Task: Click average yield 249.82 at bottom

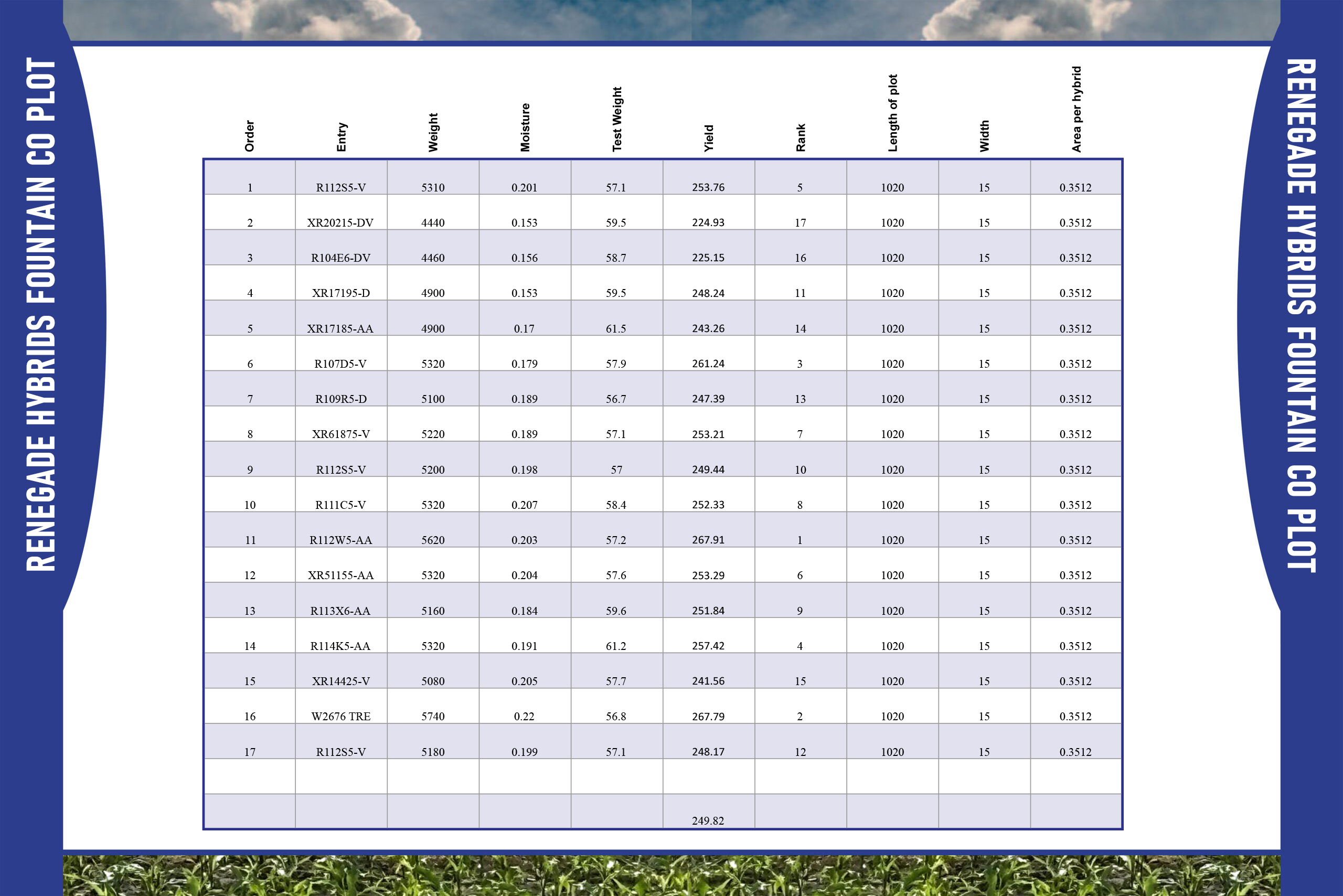Action: click(x=708, y=820)
